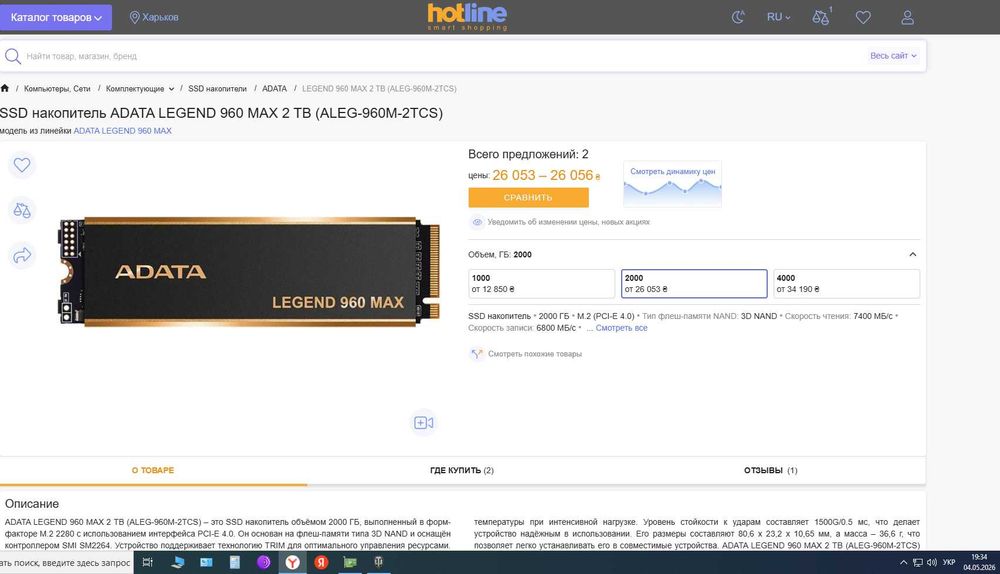Open Компьютеры, Сети breadcrumb

tap(57, 89)
